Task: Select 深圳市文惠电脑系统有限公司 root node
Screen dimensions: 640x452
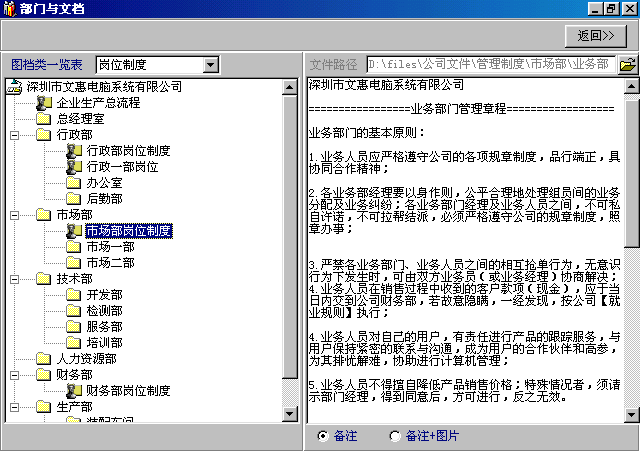Action: tap(104, 87)
